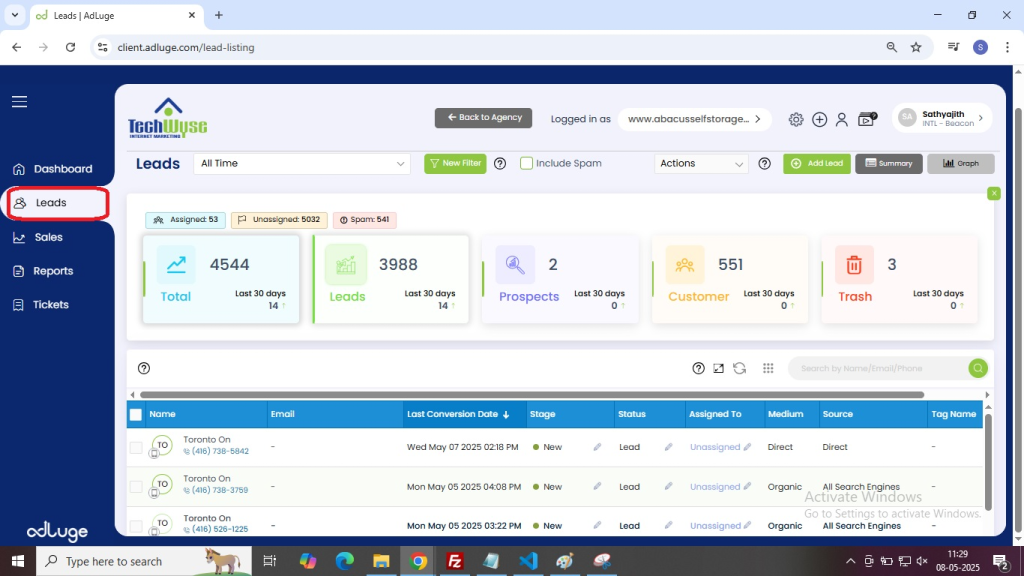
Task: Click the settings gear icon in header
Action: coord(796,119)
